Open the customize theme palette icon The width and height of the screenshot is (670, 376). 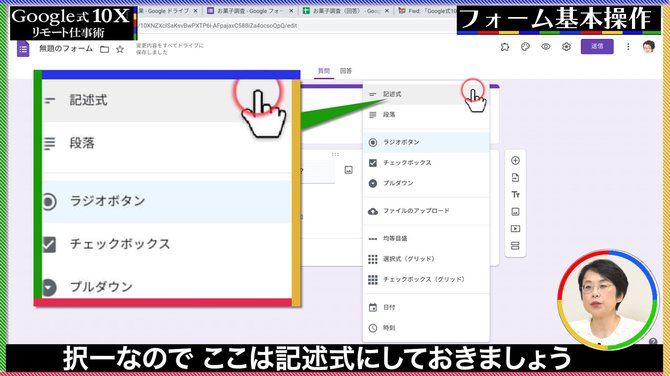coord(525,47)
